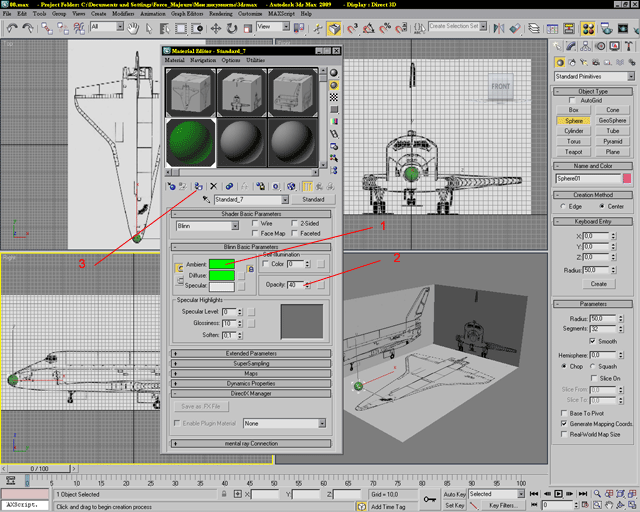Enable the Wire checkbox
Screen dimensions: 640x512
pyautogui.click(x=255, y=223)
